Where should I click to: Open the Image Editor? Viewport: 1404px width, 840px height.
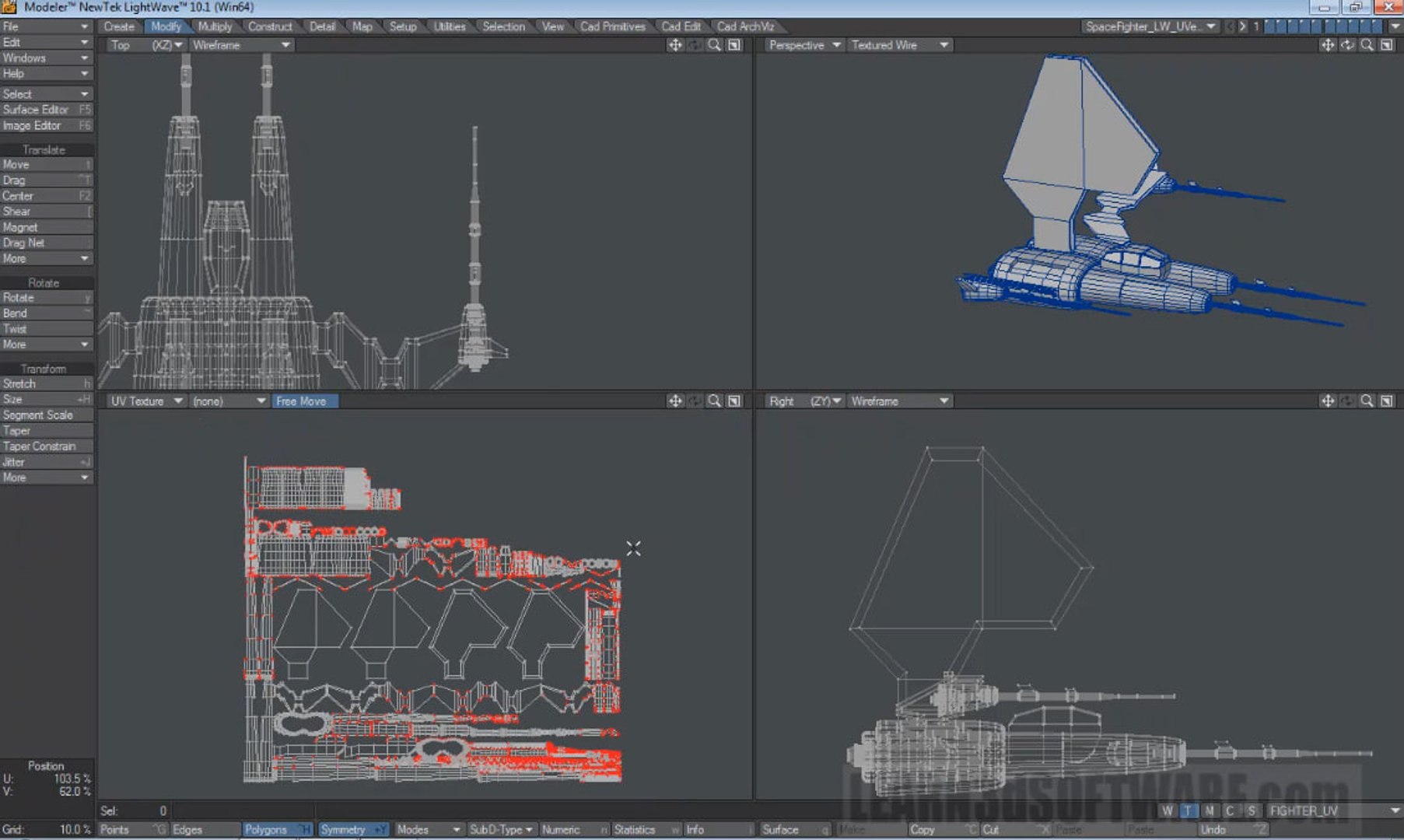pos(47,125)
